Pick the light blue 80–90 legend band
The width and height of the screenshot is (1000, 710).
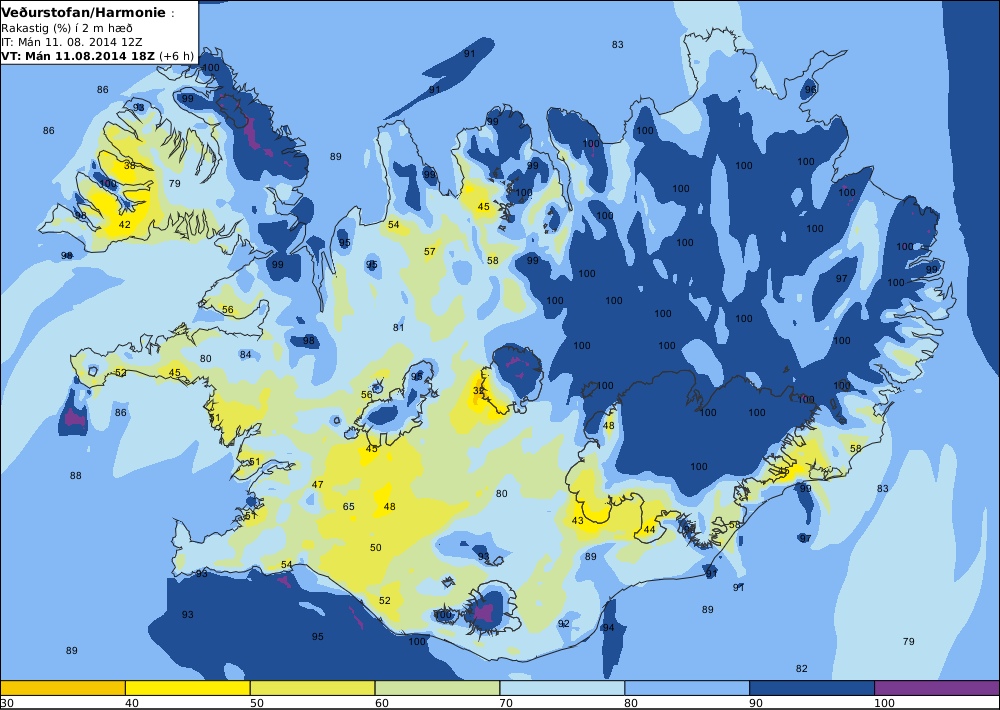[687, 688]
